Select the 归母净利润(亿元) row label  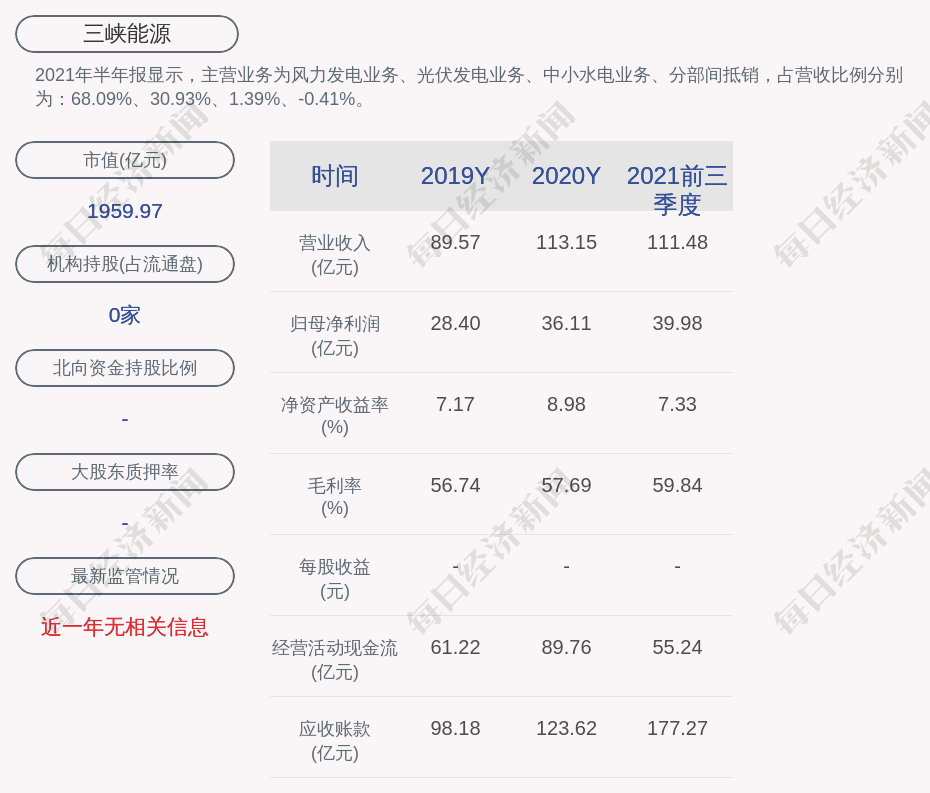click(x=335, y=336)
